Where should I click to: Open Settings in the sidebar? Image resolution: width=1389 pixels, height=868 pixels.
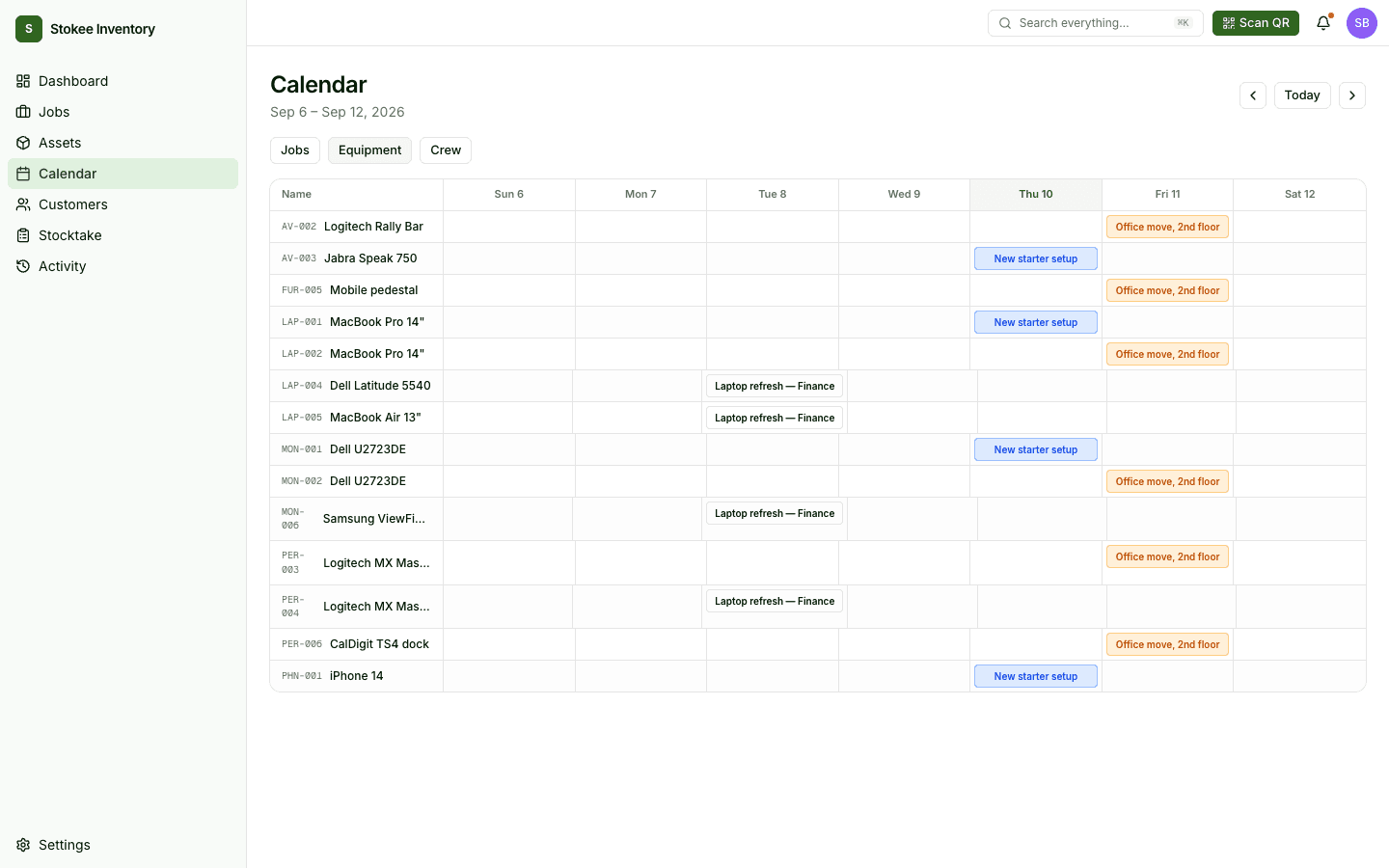(x=123, y=845)
